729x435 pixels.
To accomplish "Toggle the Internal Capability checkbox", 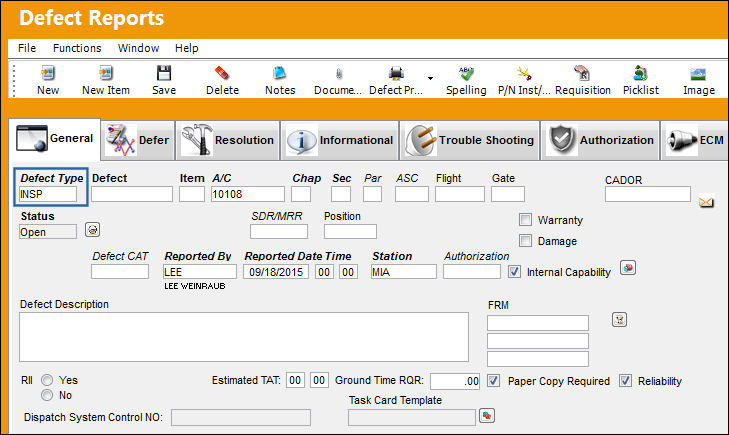I will click(514, 271).
